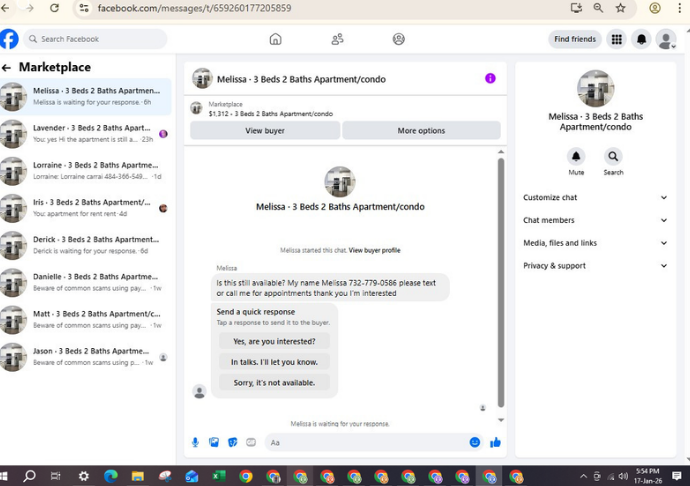The height and width of the screenshot is (486, 690).
Task: Expand the Chat members section
Action: coord(595,220)
